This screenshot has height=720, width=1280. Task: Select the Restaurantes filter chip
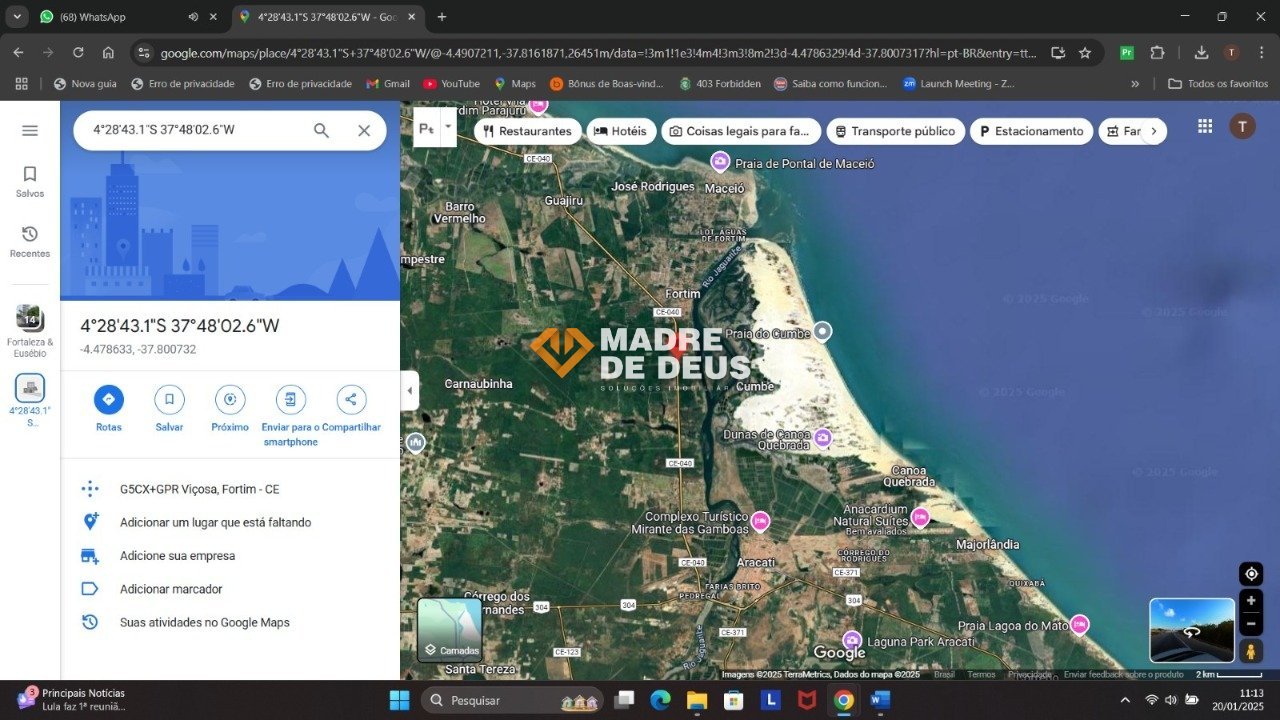(x=527, y=131)
